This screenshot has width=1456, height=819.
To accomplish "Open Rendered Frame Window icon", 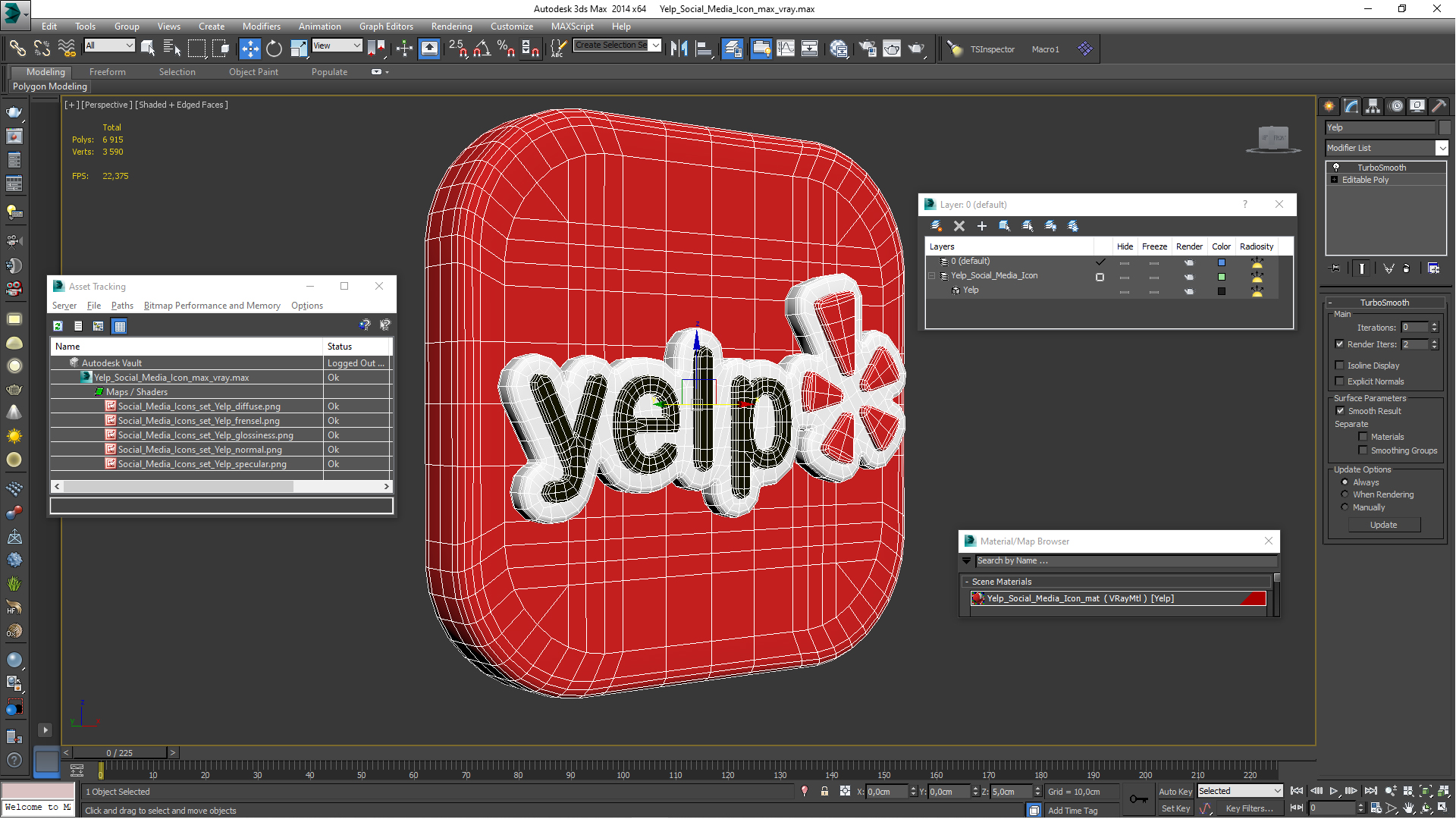I will [x=892, y=49].
